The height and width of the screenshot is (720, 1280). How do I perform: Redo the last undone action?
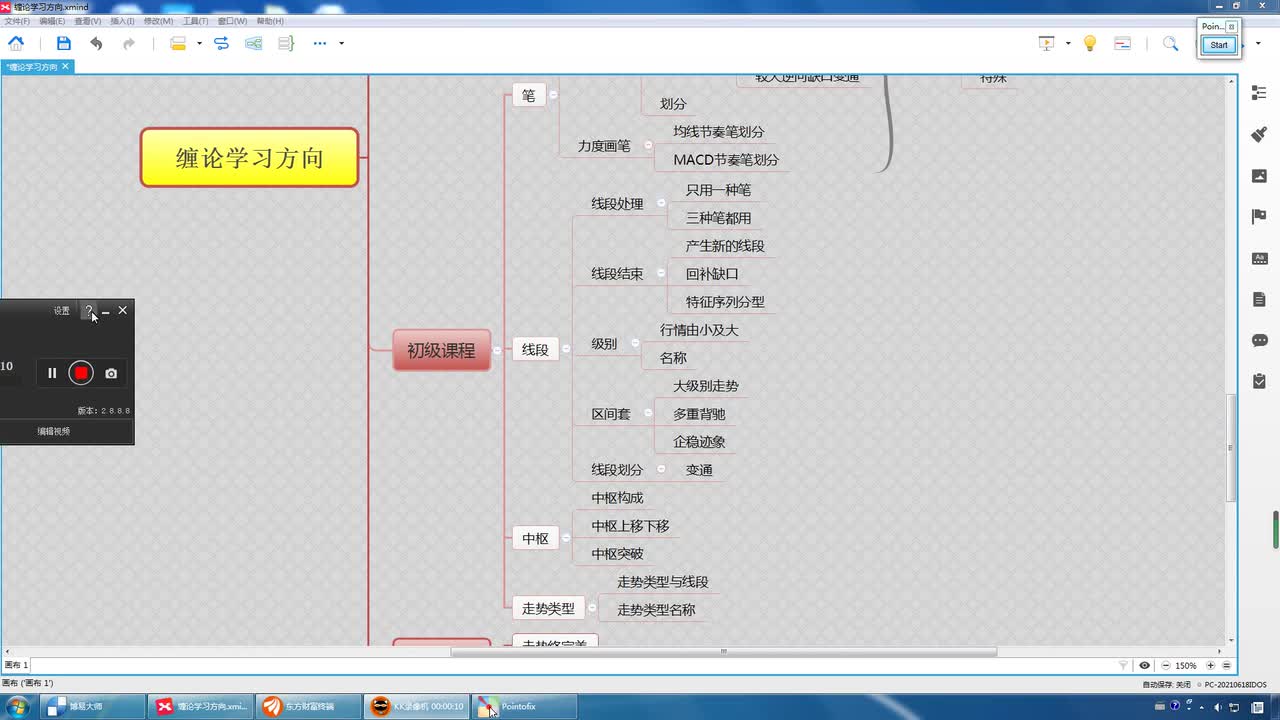129,43
